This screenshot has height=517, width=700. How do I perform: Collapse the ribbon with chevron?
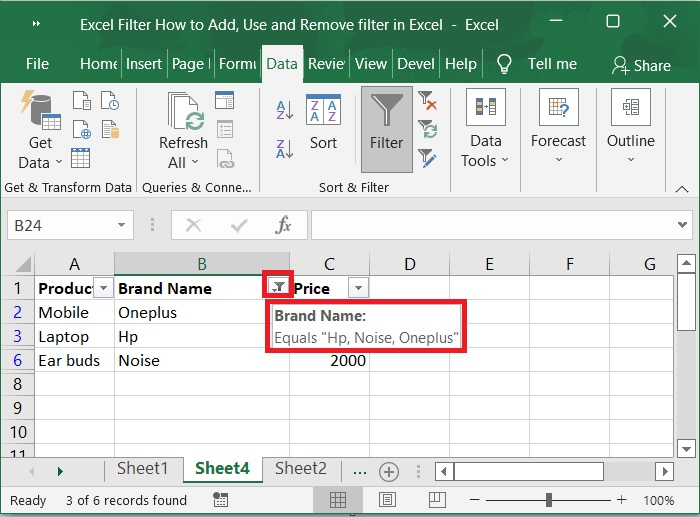[x=682, y=189]
